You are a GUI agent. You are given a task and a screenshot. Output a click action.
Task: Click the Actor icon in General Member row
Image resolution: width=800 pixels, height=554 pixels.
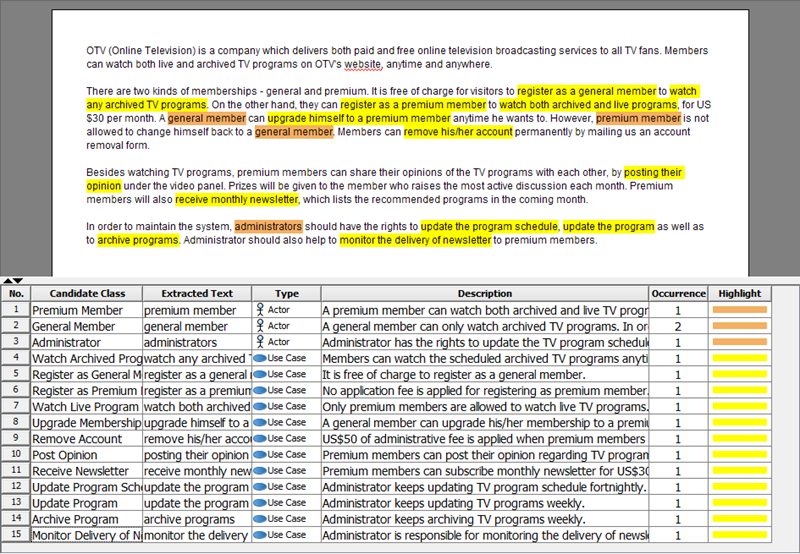click(260, 326)
